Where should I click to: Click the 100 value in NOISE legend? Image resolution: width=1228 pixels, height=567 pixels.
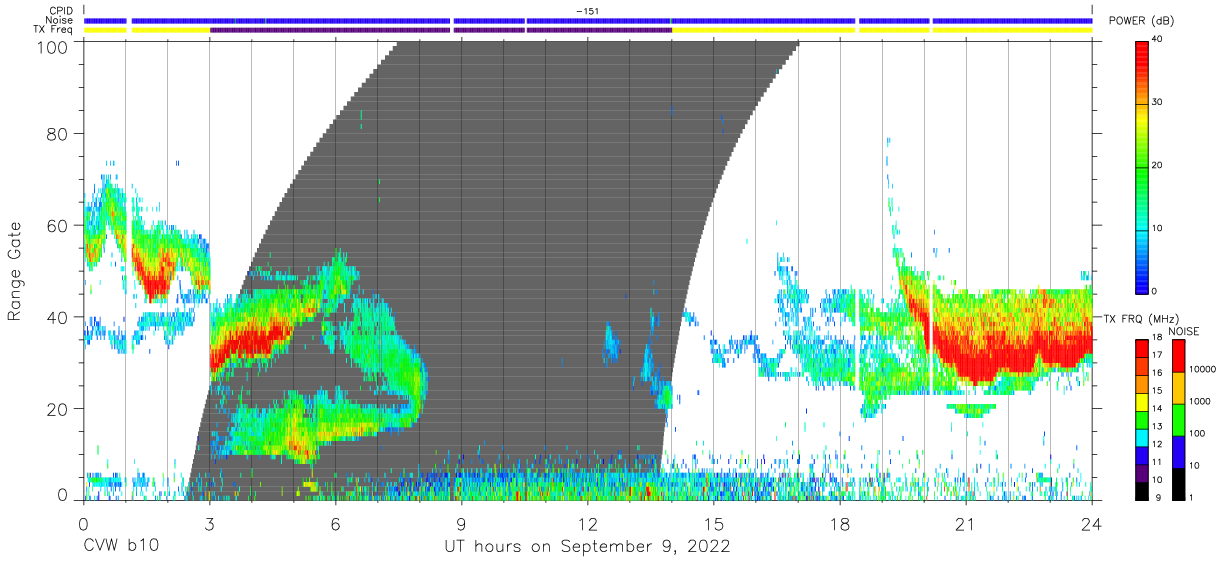coord(1196,434)
